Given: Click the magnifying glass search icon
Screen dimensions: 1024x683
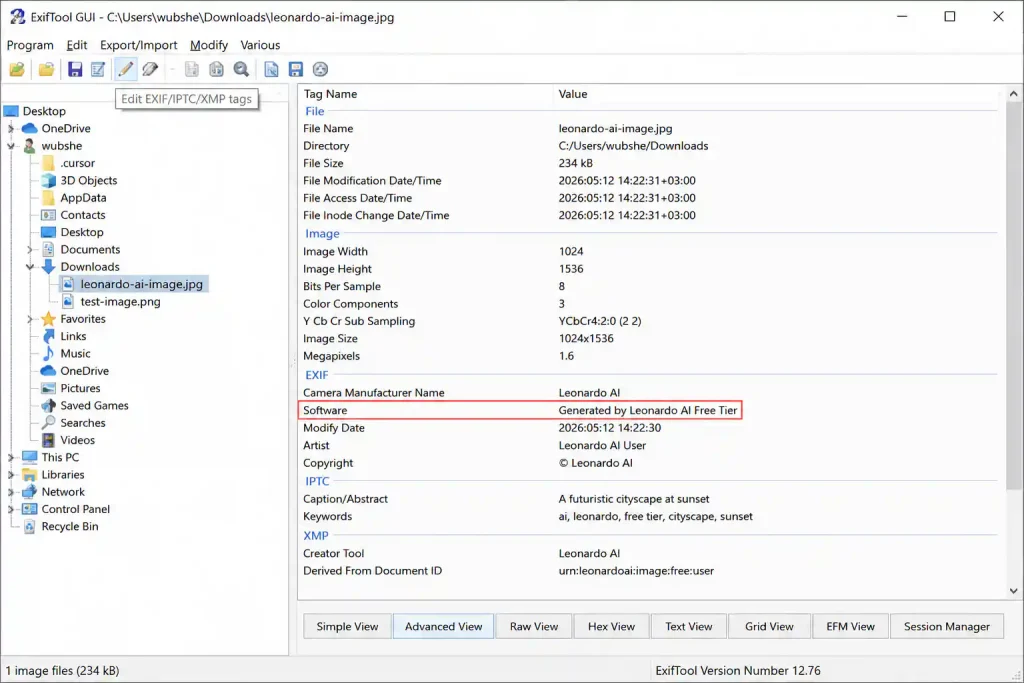Looking at the screenshot, I should click(241, 69).
